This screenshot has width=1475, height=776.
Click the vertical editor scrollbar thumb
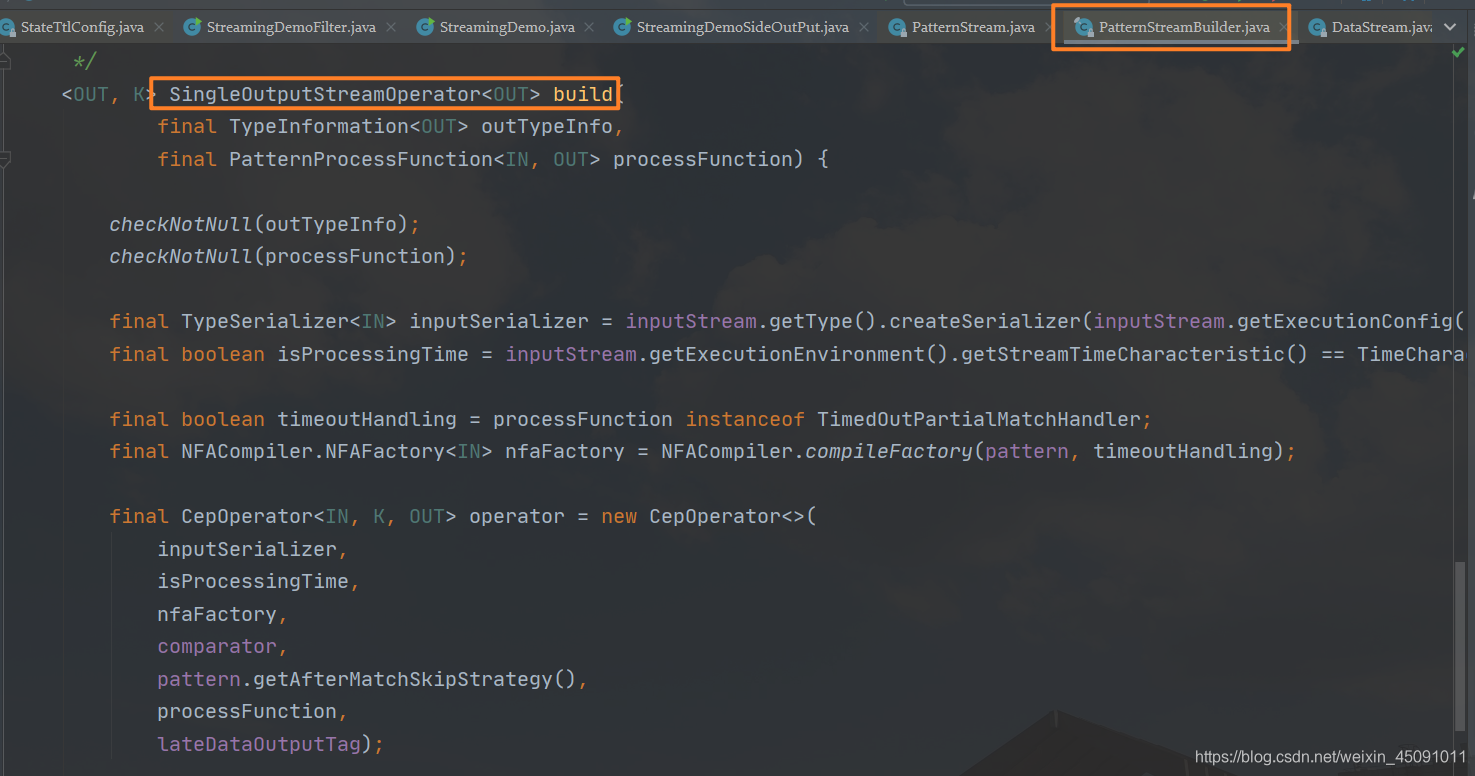tap(1462, 645)
